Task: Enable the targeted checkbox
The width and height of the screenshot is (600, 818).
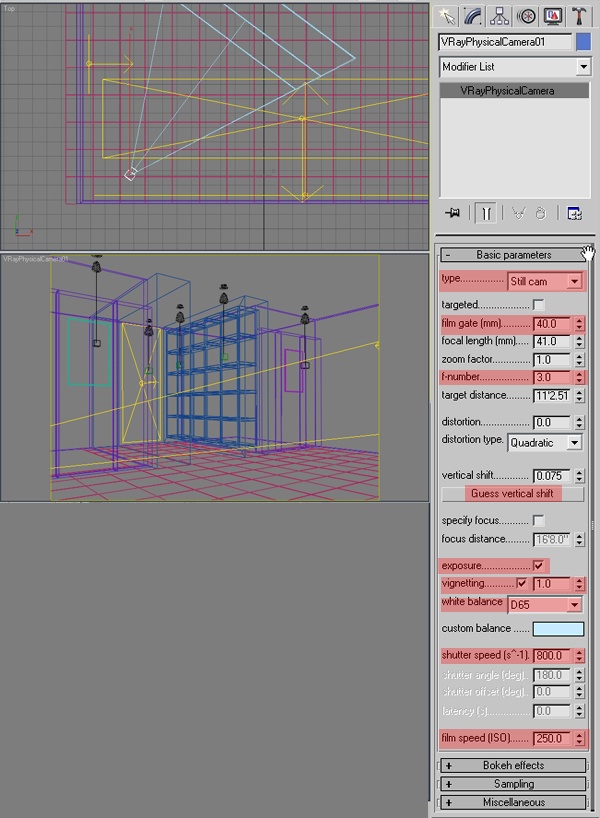Action: tap(539, 304)
